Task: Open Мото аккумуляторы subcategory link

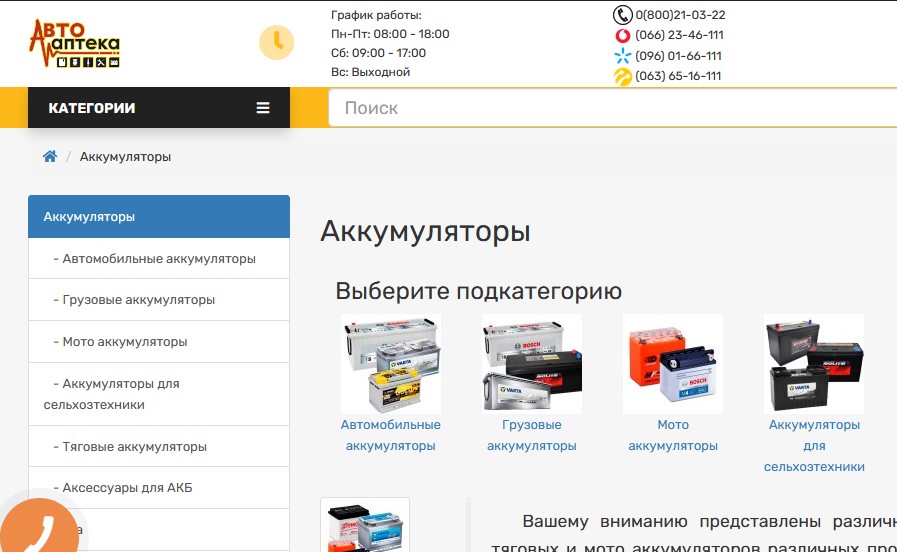Action: pyautogui.click(x=673, y=435)
